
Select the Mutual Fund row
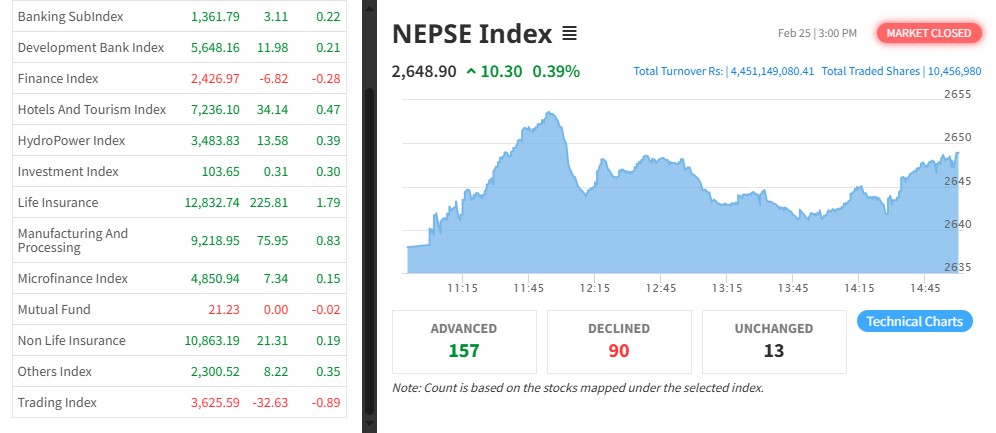tap(54, 310)
